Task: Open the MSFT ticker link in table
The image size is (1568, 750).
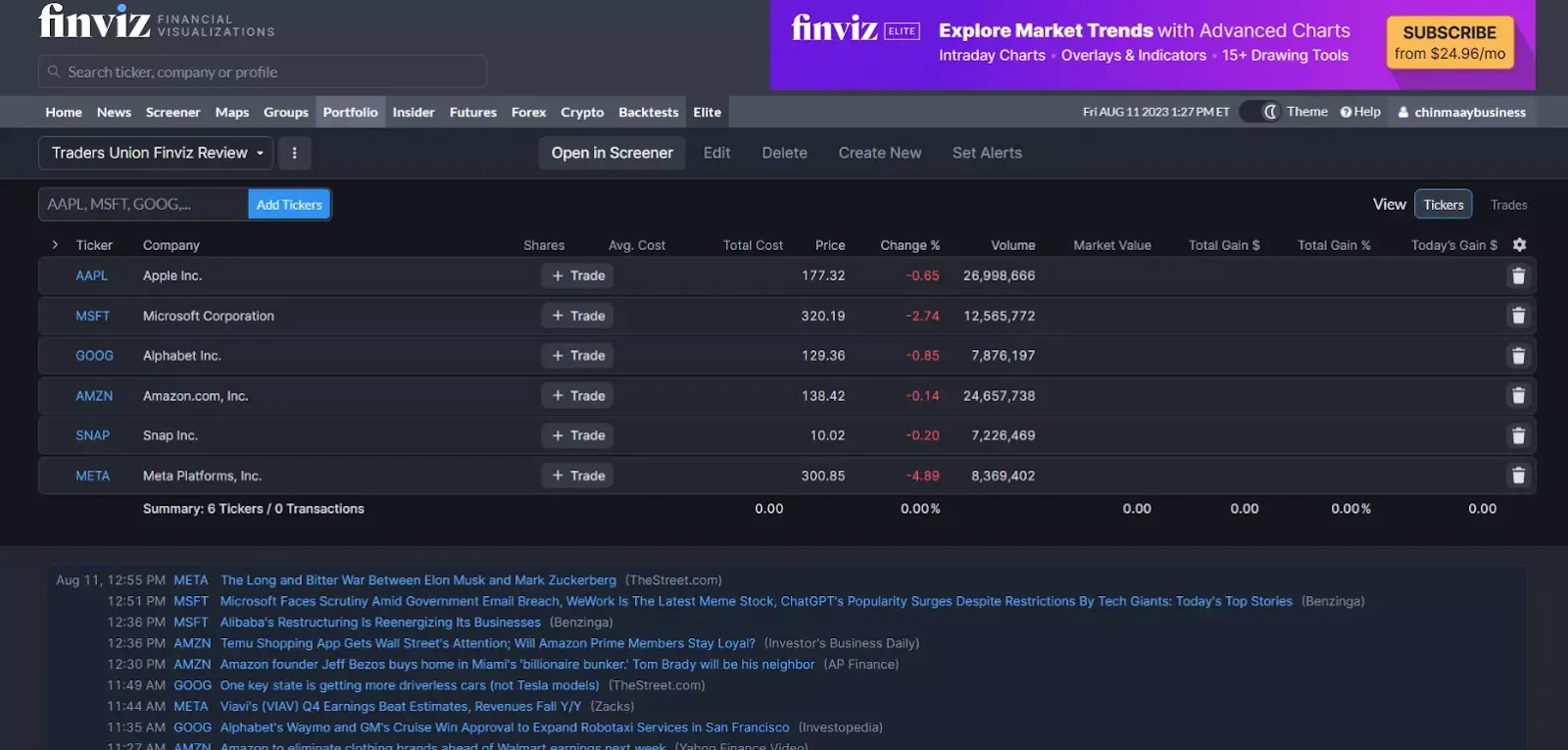Action: (92, 316)
